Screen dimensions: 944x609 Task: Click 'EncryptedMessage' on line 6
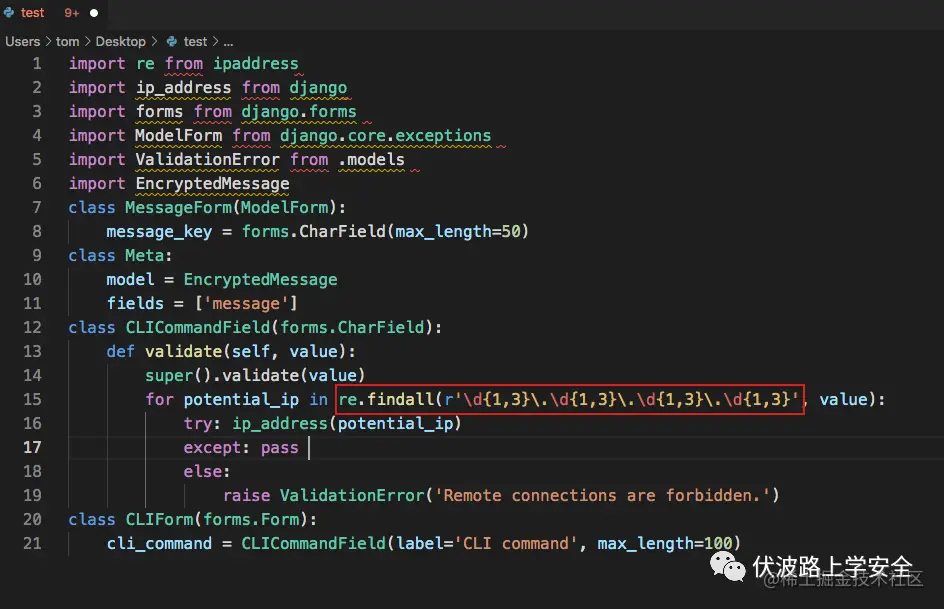(x=213, y=184)
